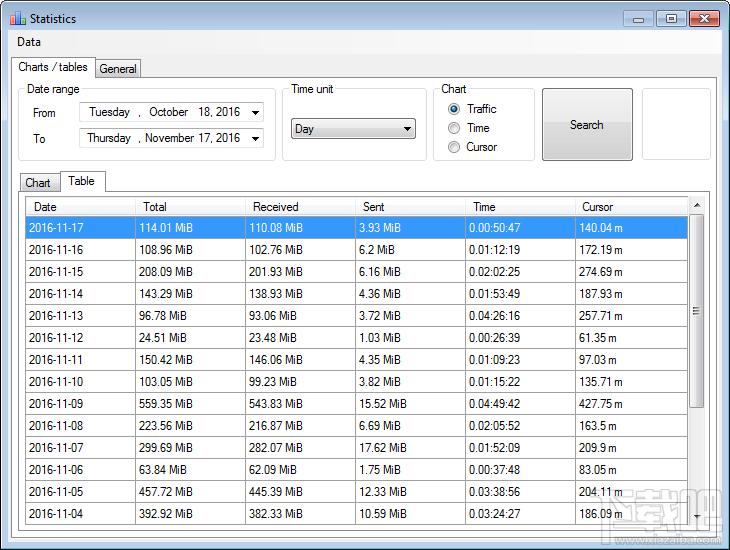
Task: Switch to the Charts / tables tab
Action: (53, 67)
